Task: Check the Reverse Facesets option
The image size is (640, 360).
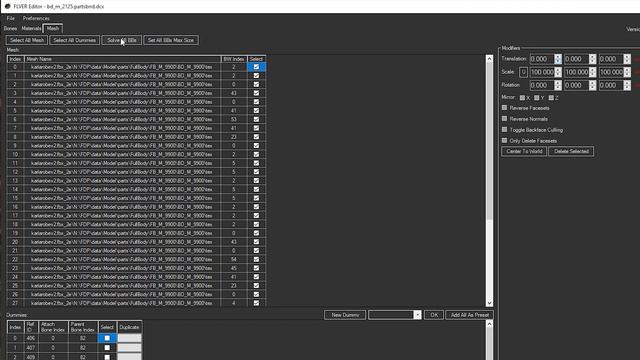Action: [504, 108]
